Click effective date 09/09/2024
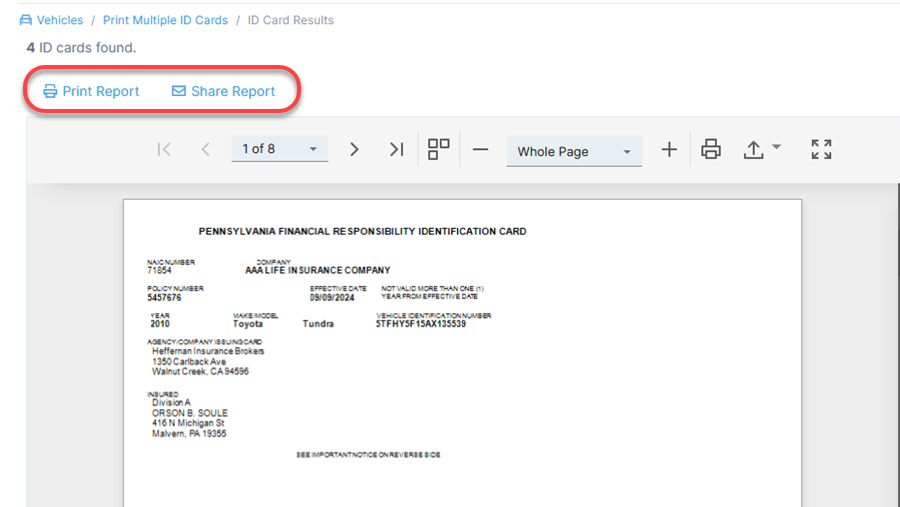Viewport: 900px width, 507px height. [332, 297]
